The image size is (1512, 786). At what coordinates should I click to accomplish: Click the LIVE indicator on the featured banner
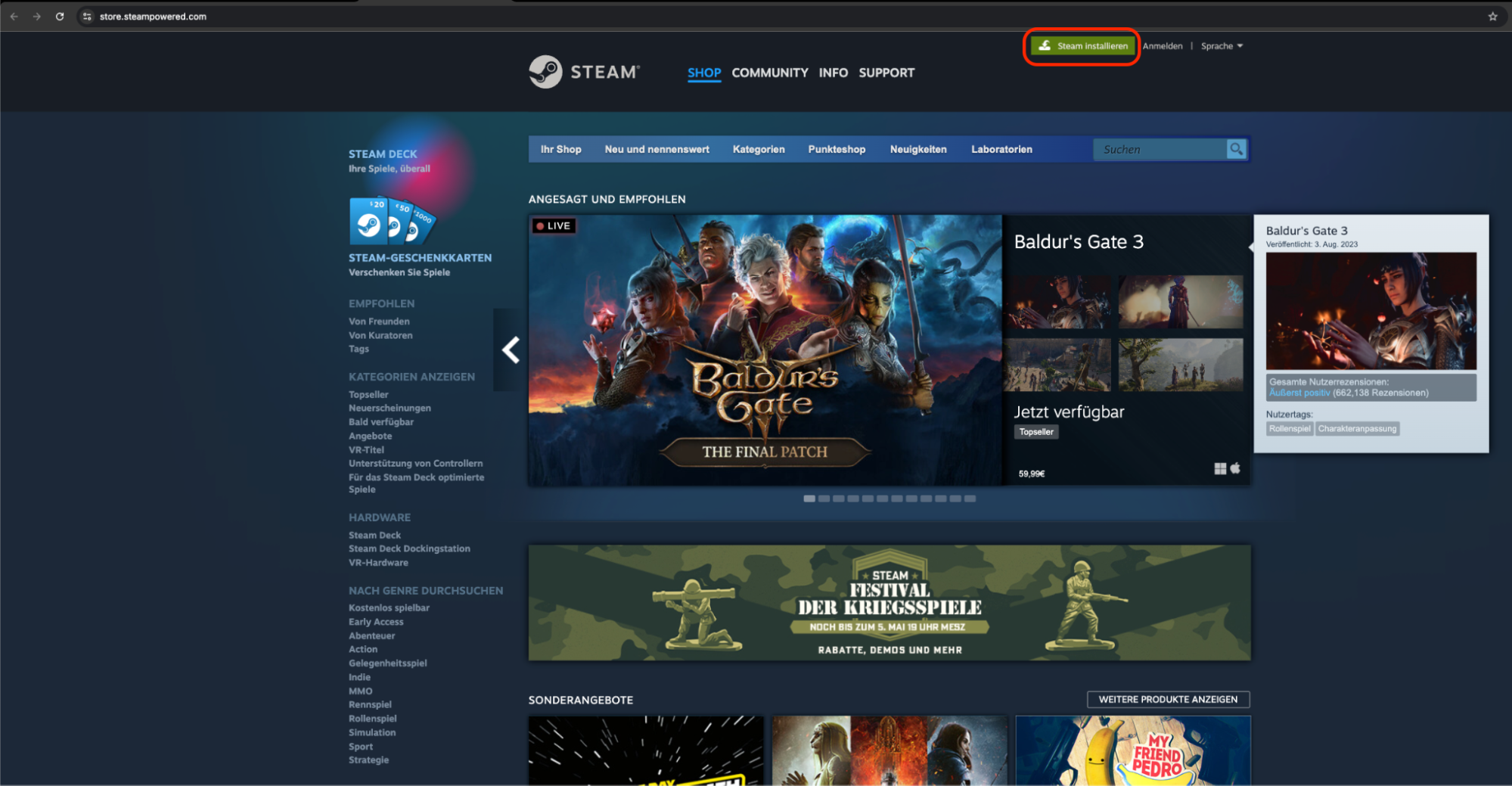tap(553, 225)
